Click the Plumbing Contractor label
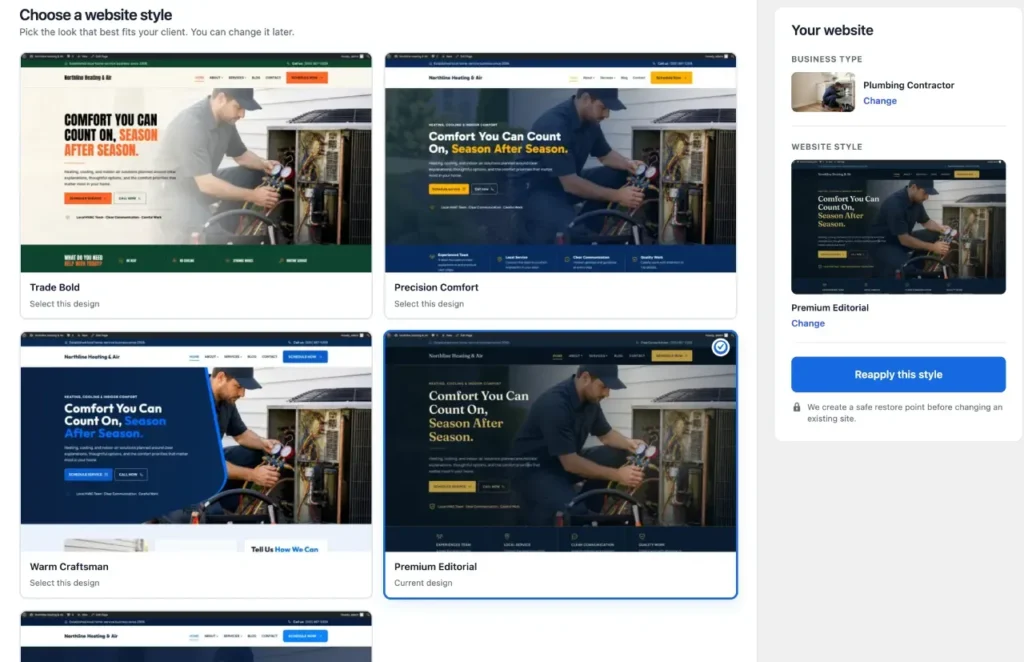Image resolution: width=1024 pixels, height=662 pixels. pyautogui.click(x=908, y=85)
